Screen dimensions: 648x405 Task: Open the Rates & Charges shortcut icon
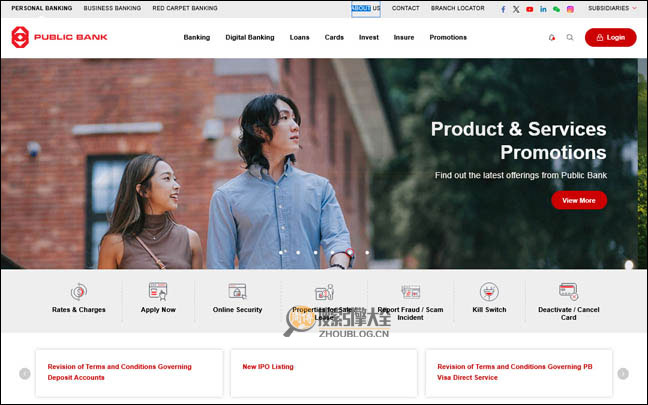click(x=78, y=292)
